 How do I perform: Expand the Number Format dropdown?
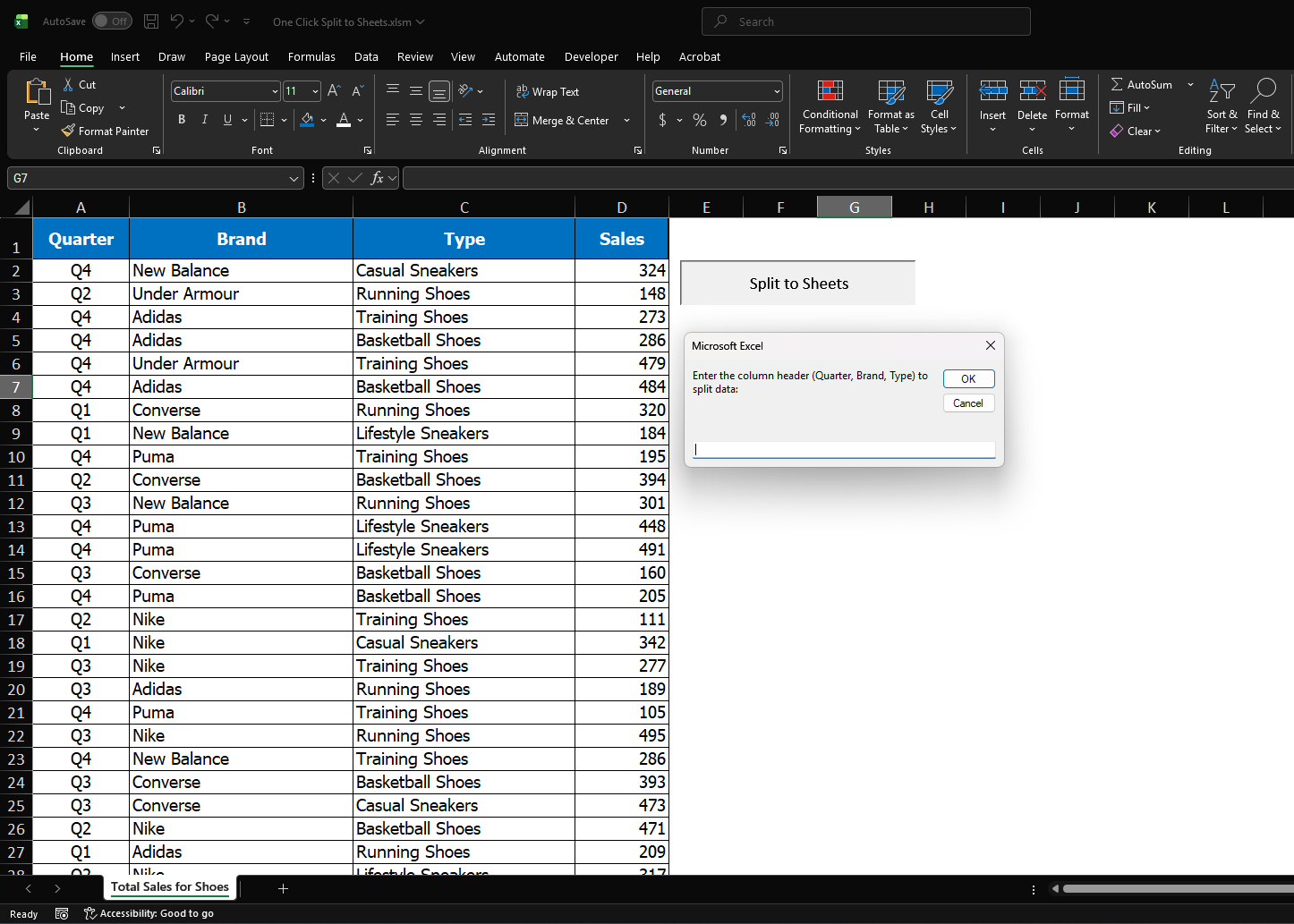(x=777, y=90)
